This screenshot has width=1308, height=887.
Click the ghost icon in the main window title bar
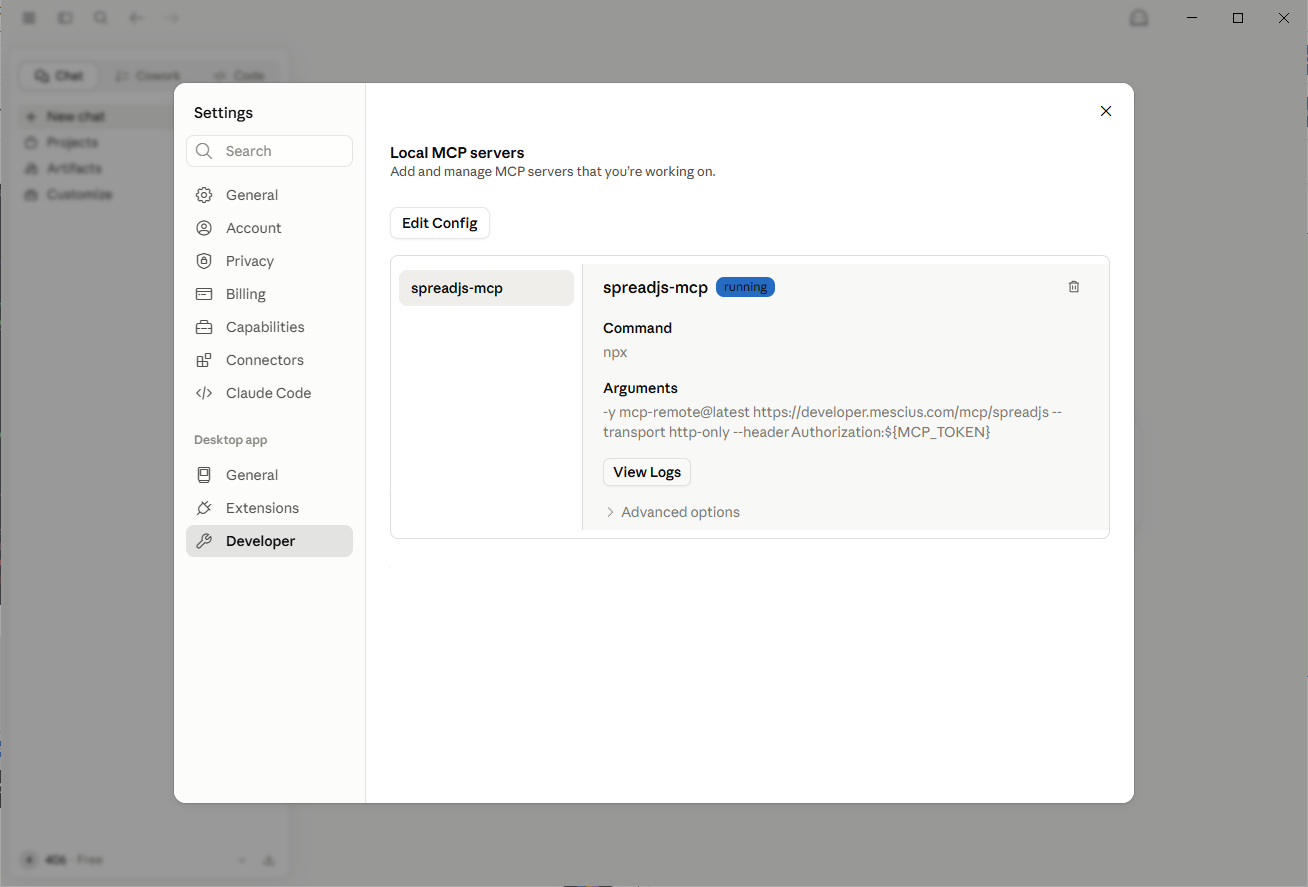tap(1139, 18)
